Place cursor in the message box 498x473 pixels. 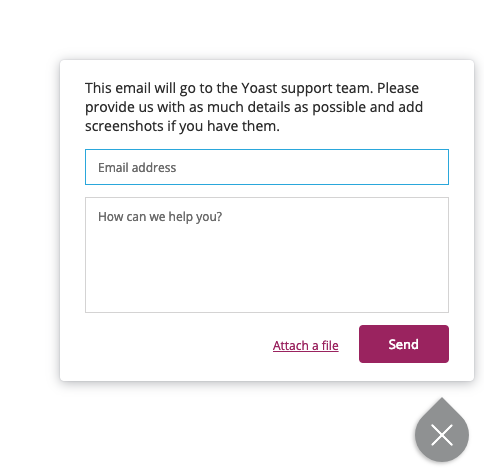pos(267,255)
